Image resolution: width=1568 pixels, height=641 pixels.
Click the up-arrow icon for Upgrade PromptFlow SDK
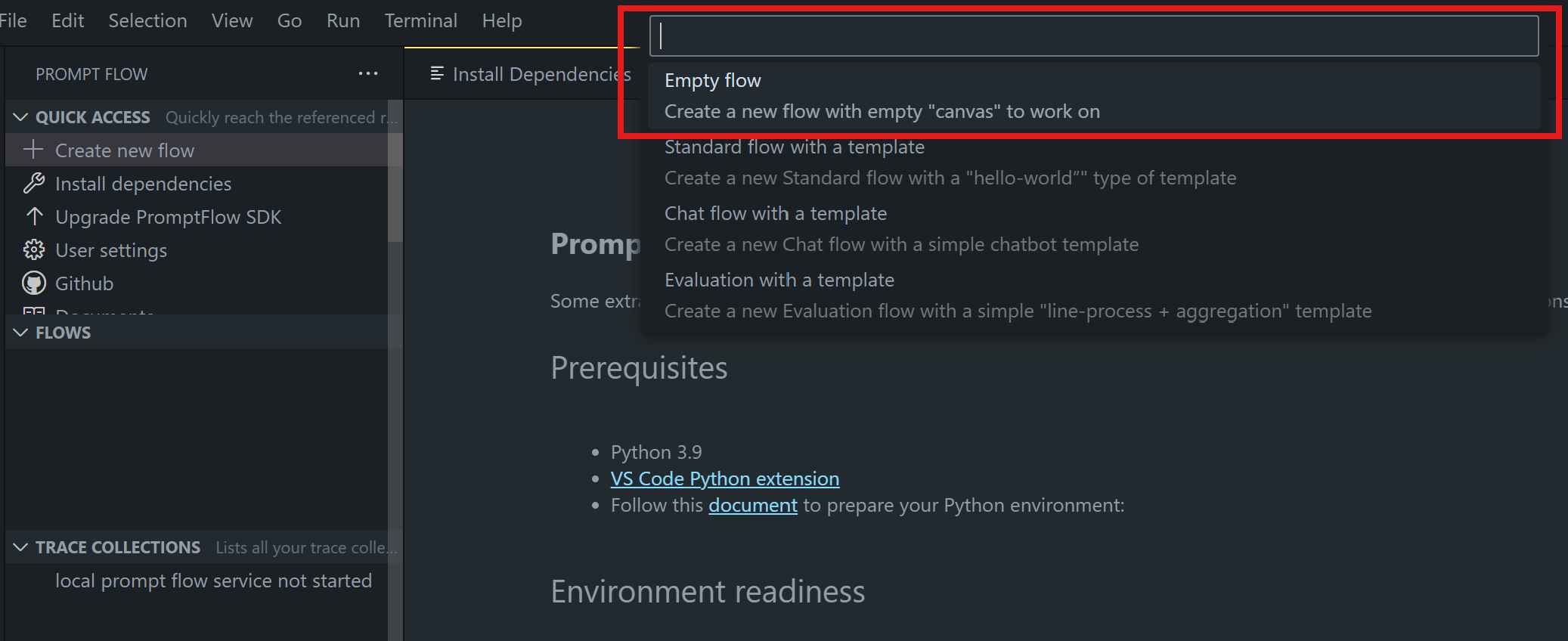[33, 216]
